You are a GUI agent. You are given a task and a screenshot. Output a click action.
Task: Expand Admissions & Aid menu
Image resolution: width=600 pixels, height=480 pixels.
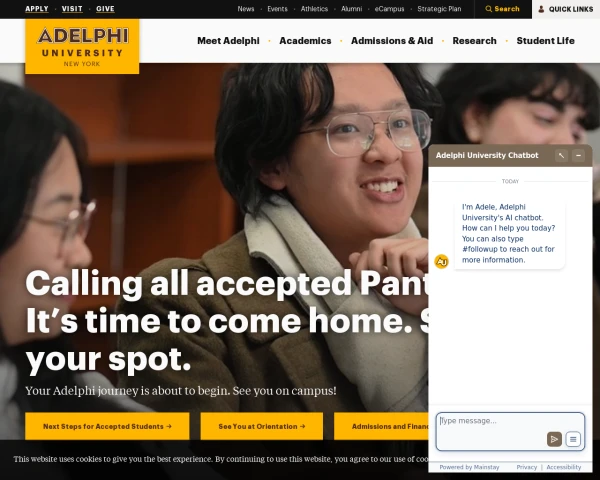click(x=392, y=41)
